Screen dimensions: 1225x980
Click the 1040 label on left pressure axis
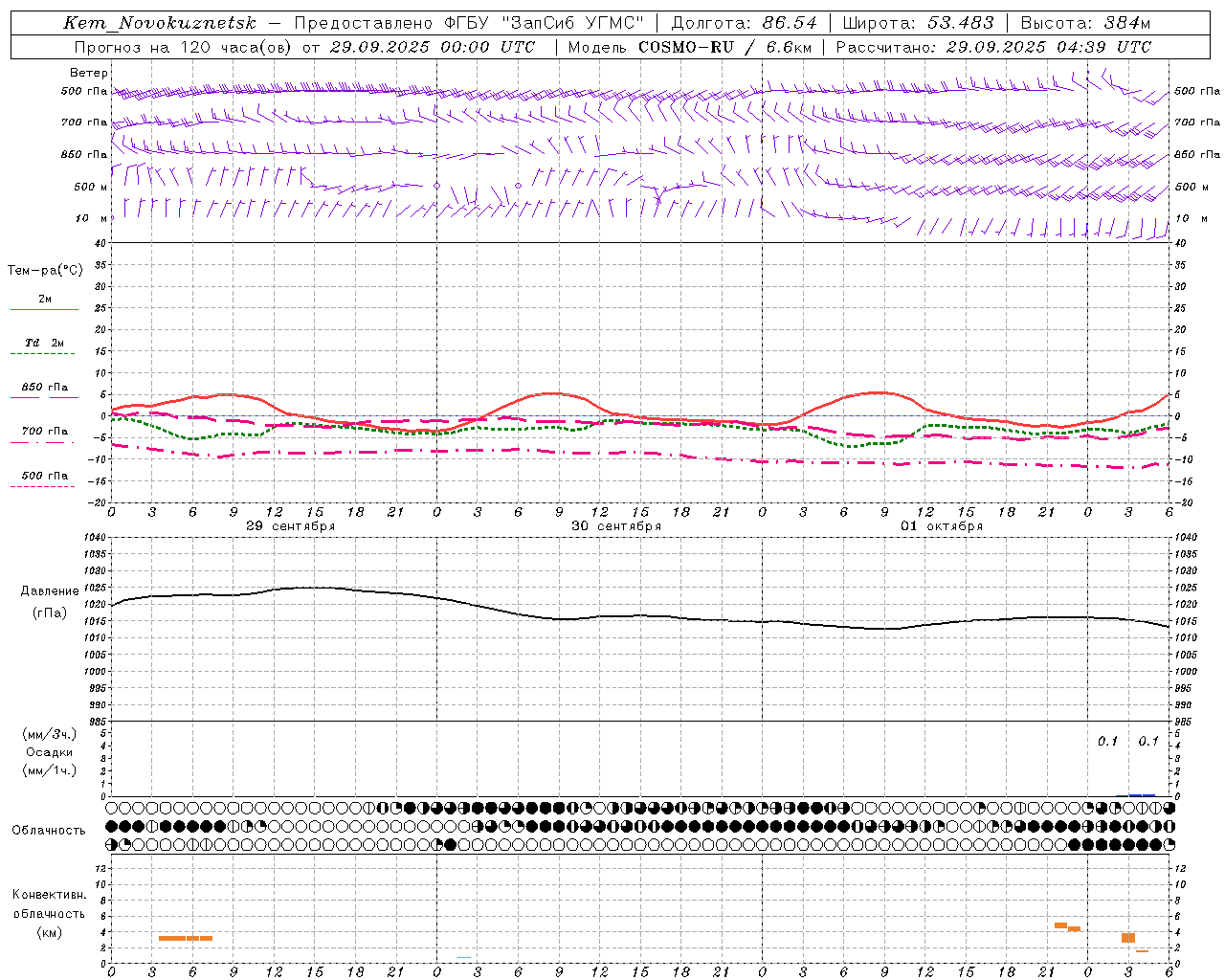(95, 537)
